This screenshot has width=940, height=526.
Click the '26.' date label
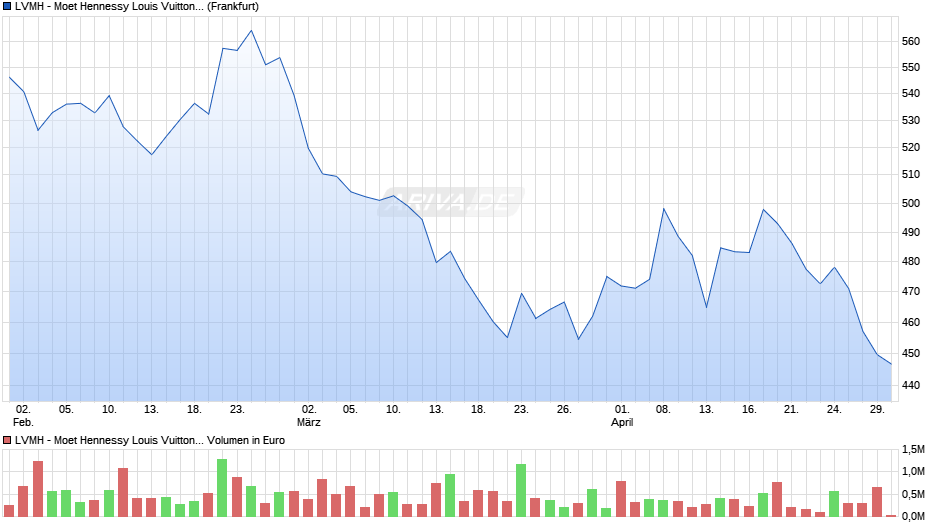coord(564,409)
